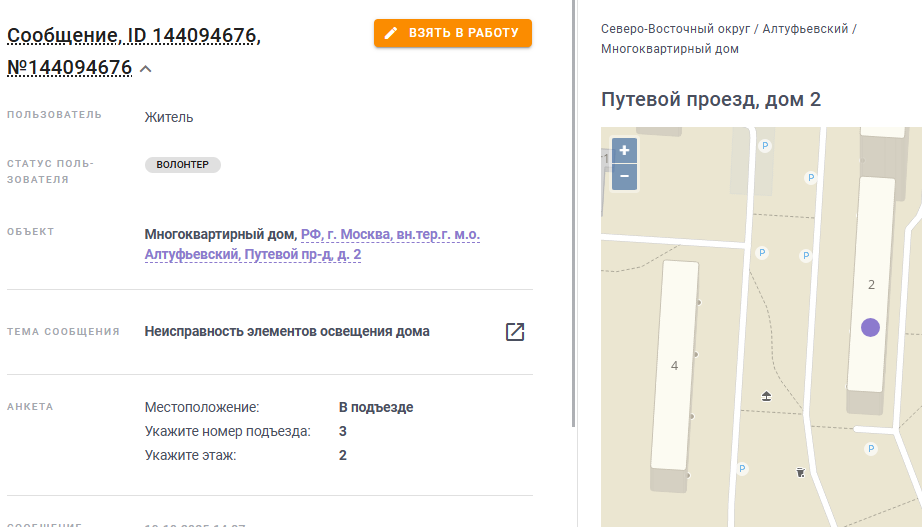Click breadcrumb 'Алтуфьевский'
The image size is (922, 527).
coord(806,29)
